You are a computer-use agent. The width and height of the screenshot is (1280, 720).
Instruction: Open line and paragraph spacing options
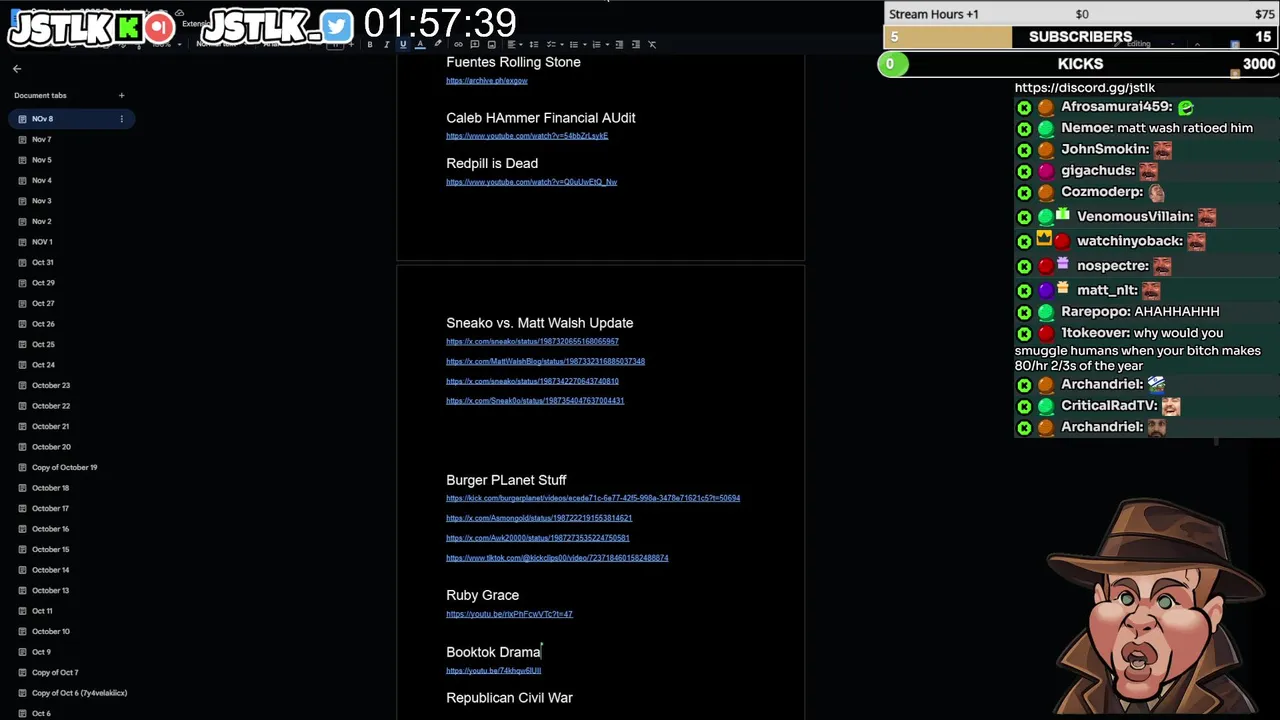[534, 44]
